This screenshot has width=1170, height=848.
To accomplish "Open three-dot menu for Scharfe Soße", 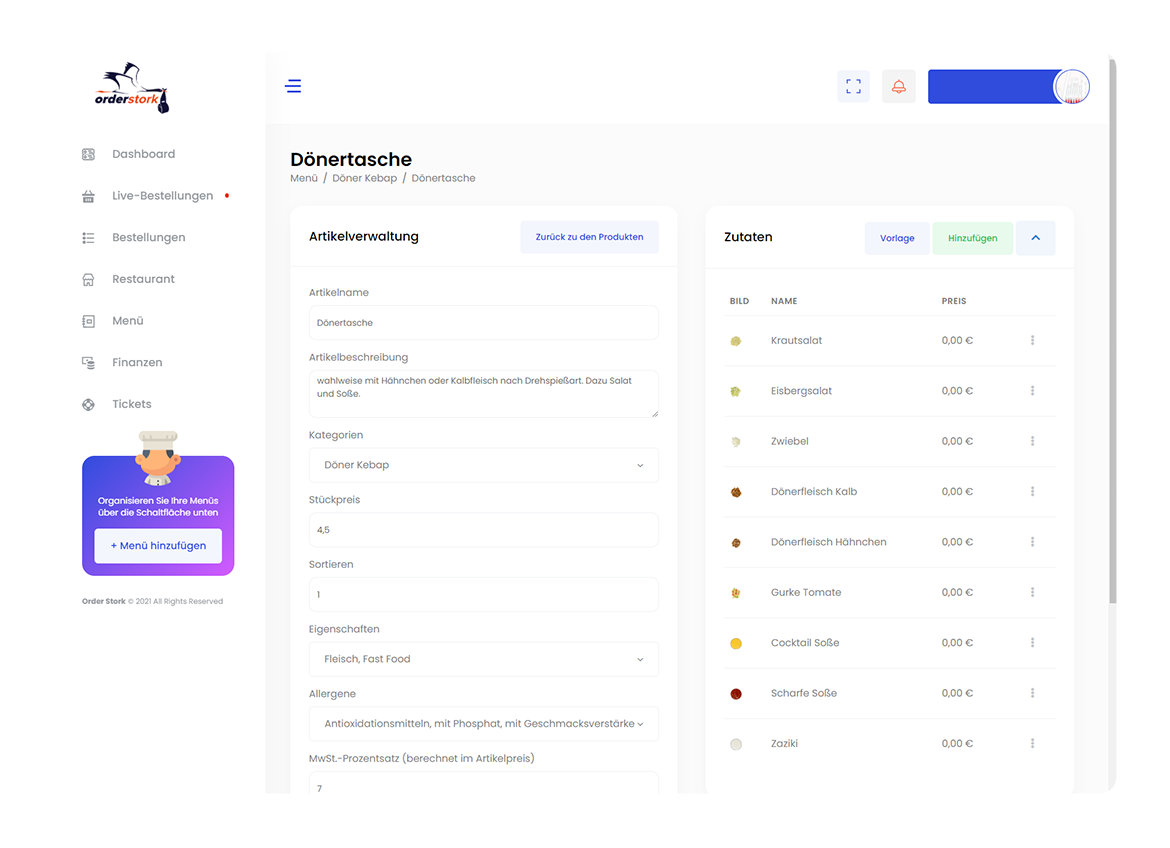I will [1032, 693].
